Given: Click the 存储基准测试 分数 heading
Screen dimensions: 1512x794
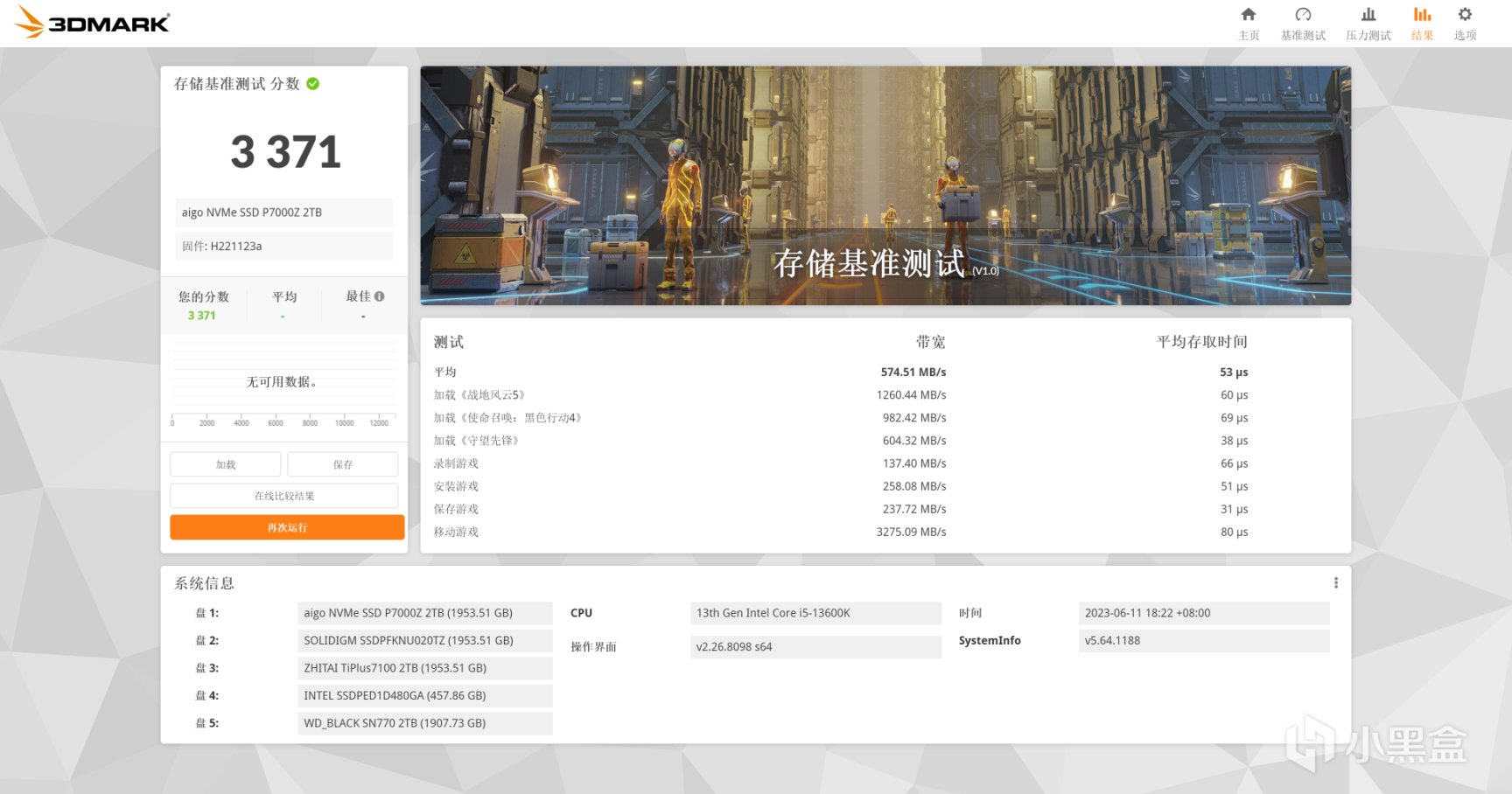Looking at the screenshot, I should pos(236,84).
